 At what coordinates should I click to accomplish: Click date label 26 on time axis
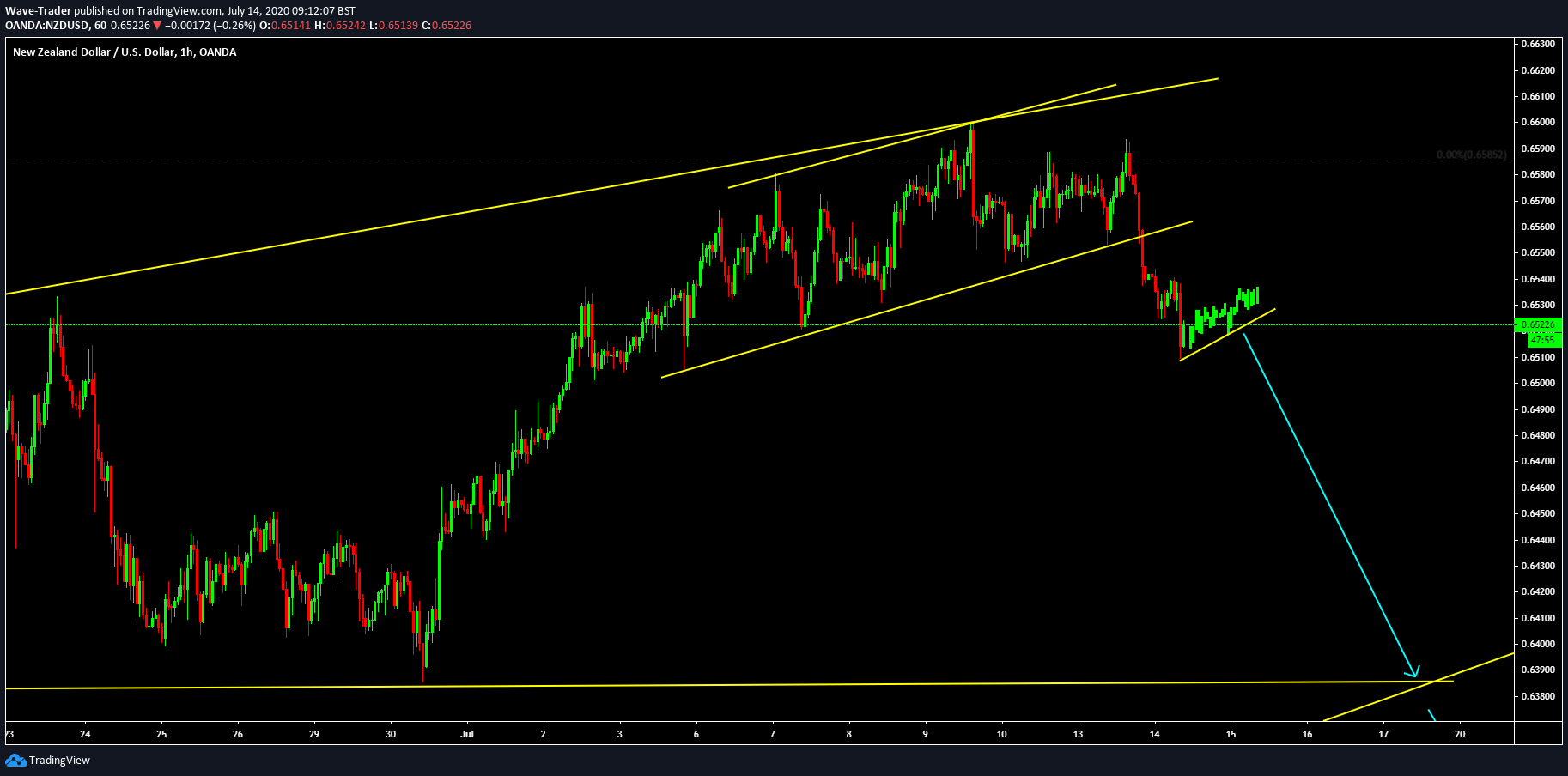(x=238, y=734)
